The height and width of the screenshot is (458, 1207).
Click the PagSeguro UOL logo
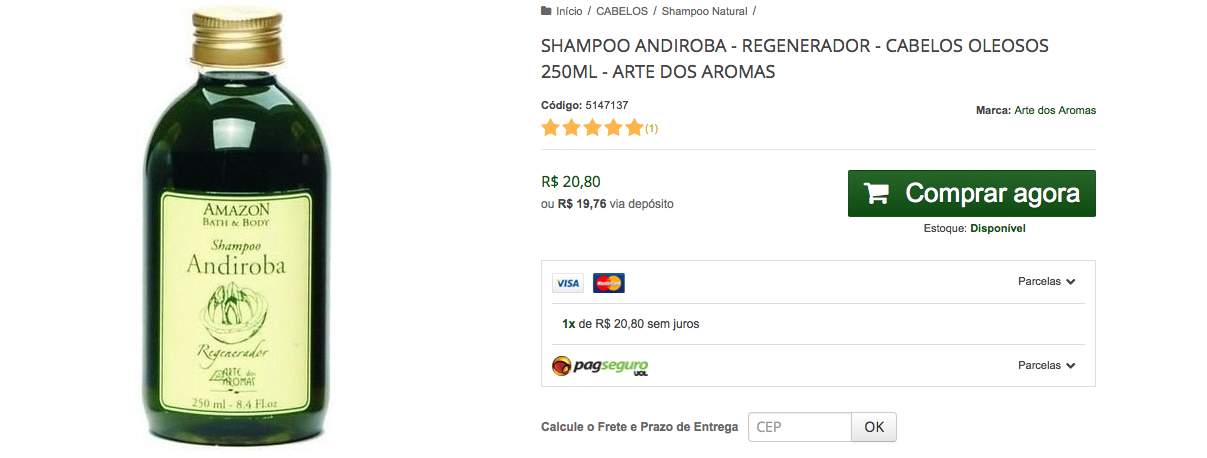click(x=601, y=366)
